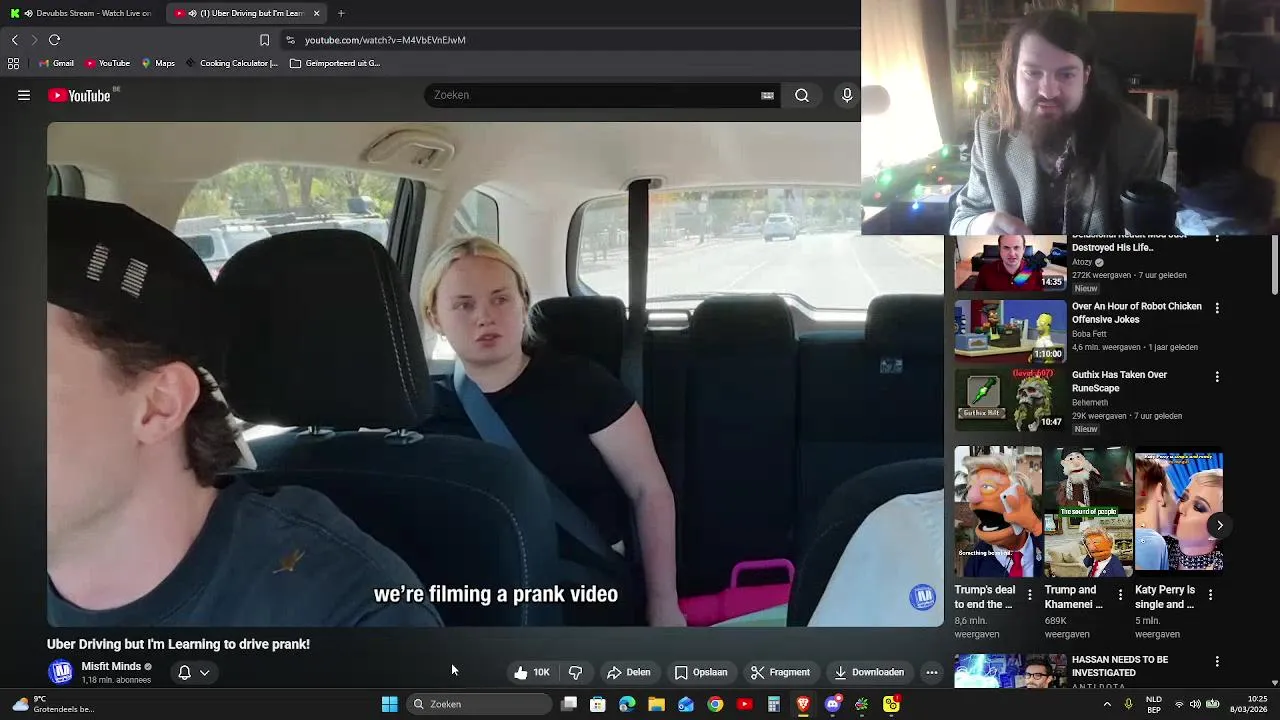
Task: Open File Explorer from the taskbar
Action: click(656, 704)
